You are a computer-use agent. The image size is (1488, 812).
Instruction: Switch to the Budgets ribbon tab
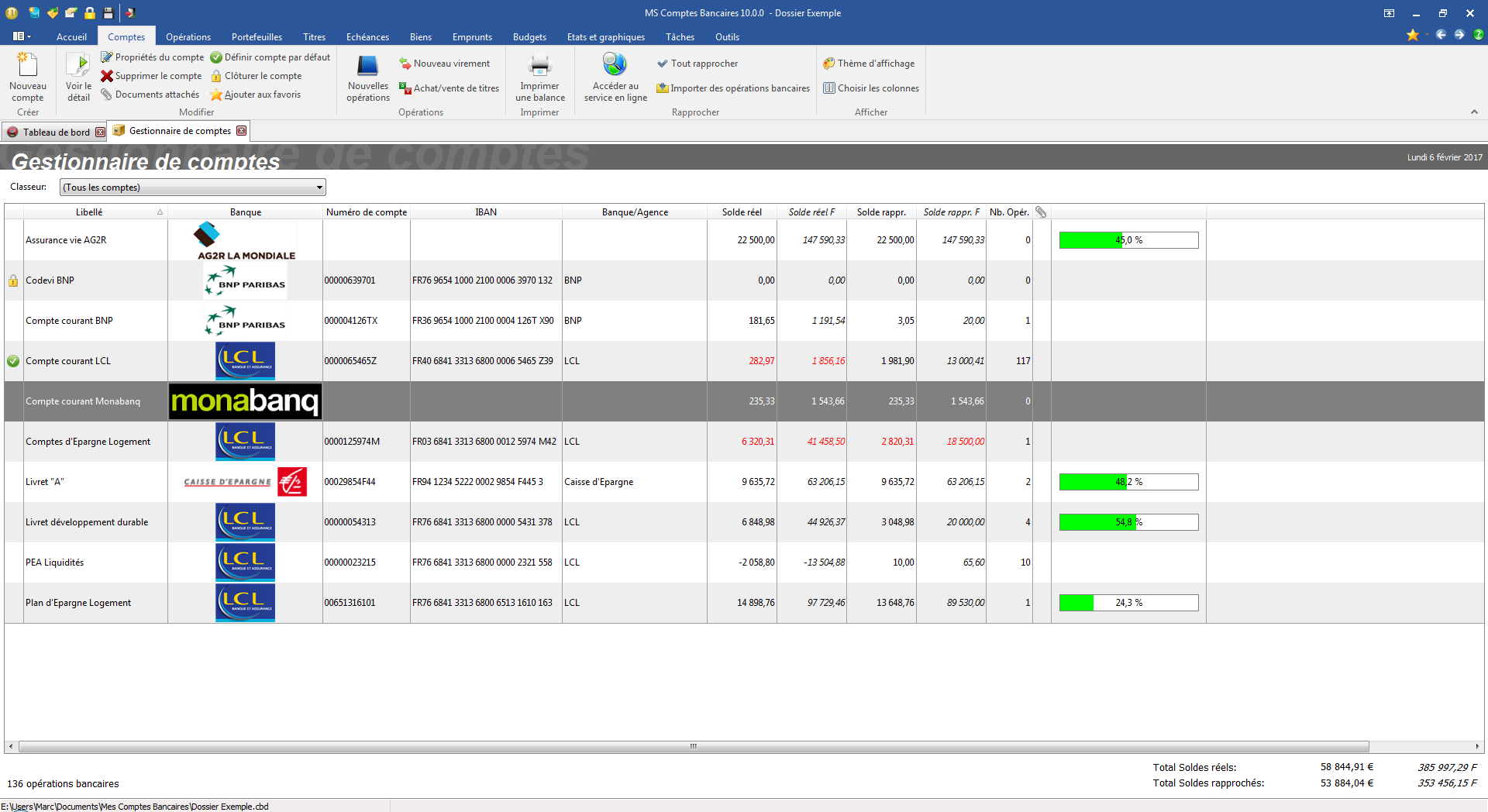[x=529, y=37]
